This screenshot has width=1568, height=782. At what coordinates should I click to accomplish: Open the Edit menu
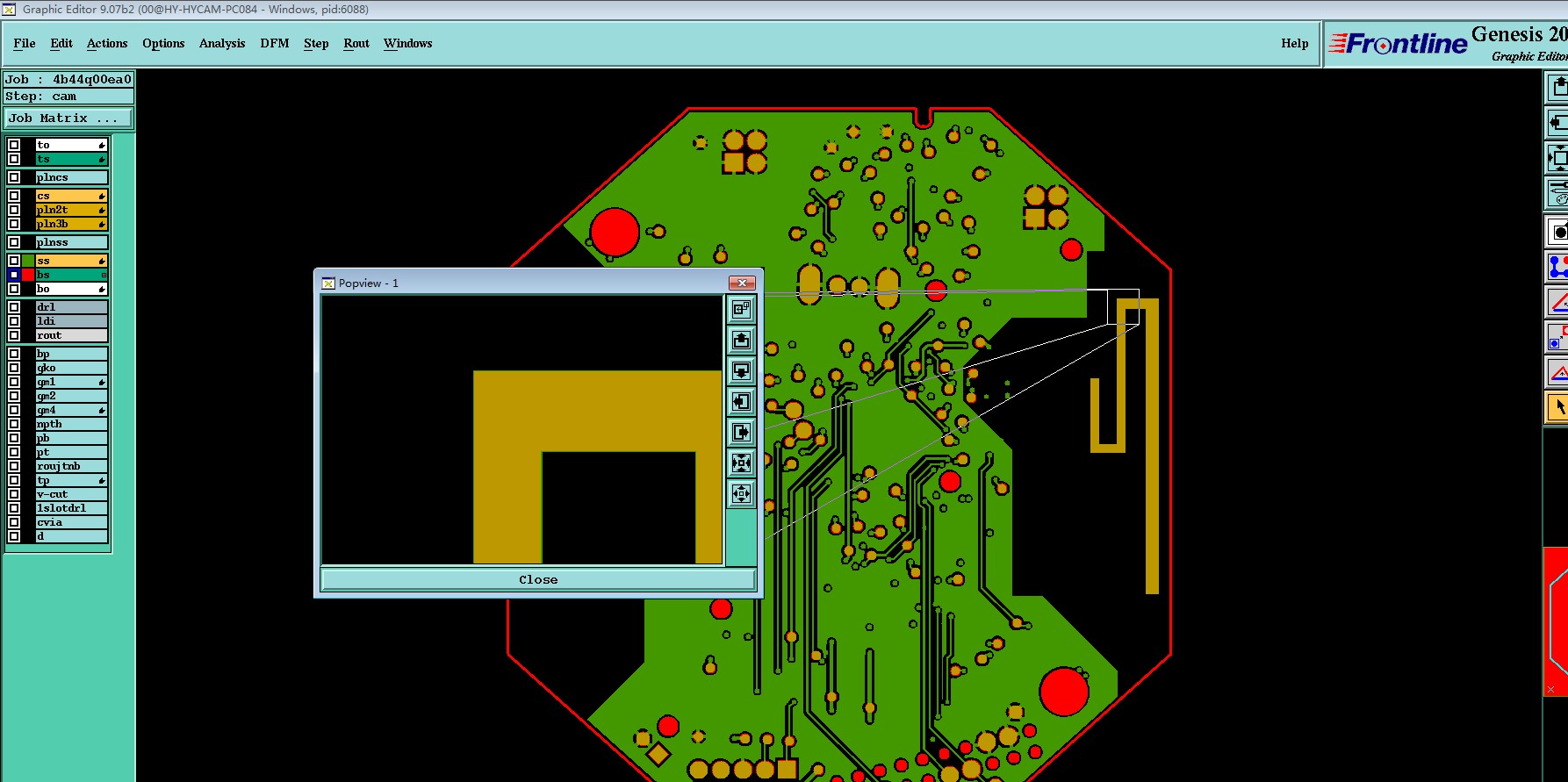pyautogui.click(x=61, y=43)
